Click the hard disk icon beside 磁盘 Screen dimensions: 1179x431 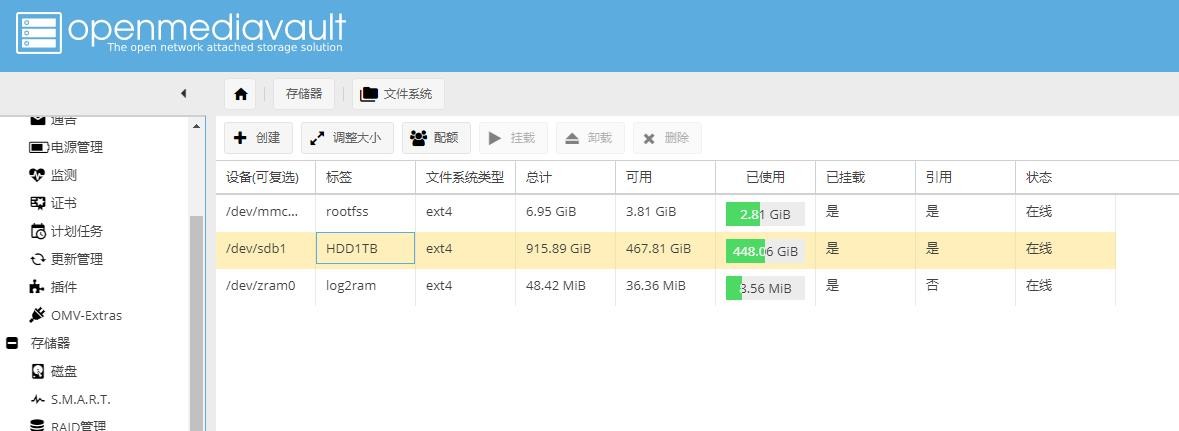(38, 371)
